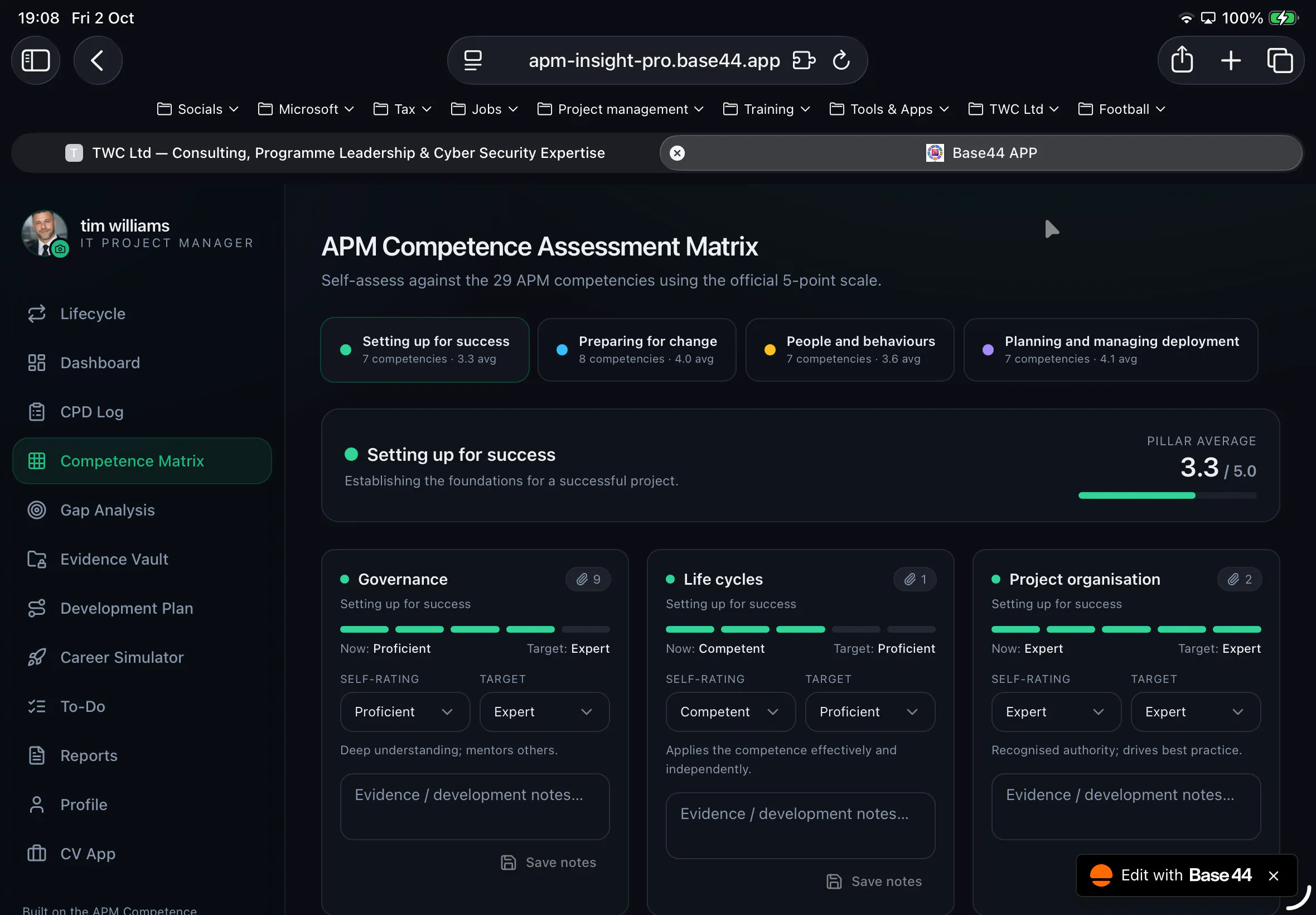Open Life cycles target Proficient dropdown
Screen dimensions: 1316x915
click(x=870, y=711)
